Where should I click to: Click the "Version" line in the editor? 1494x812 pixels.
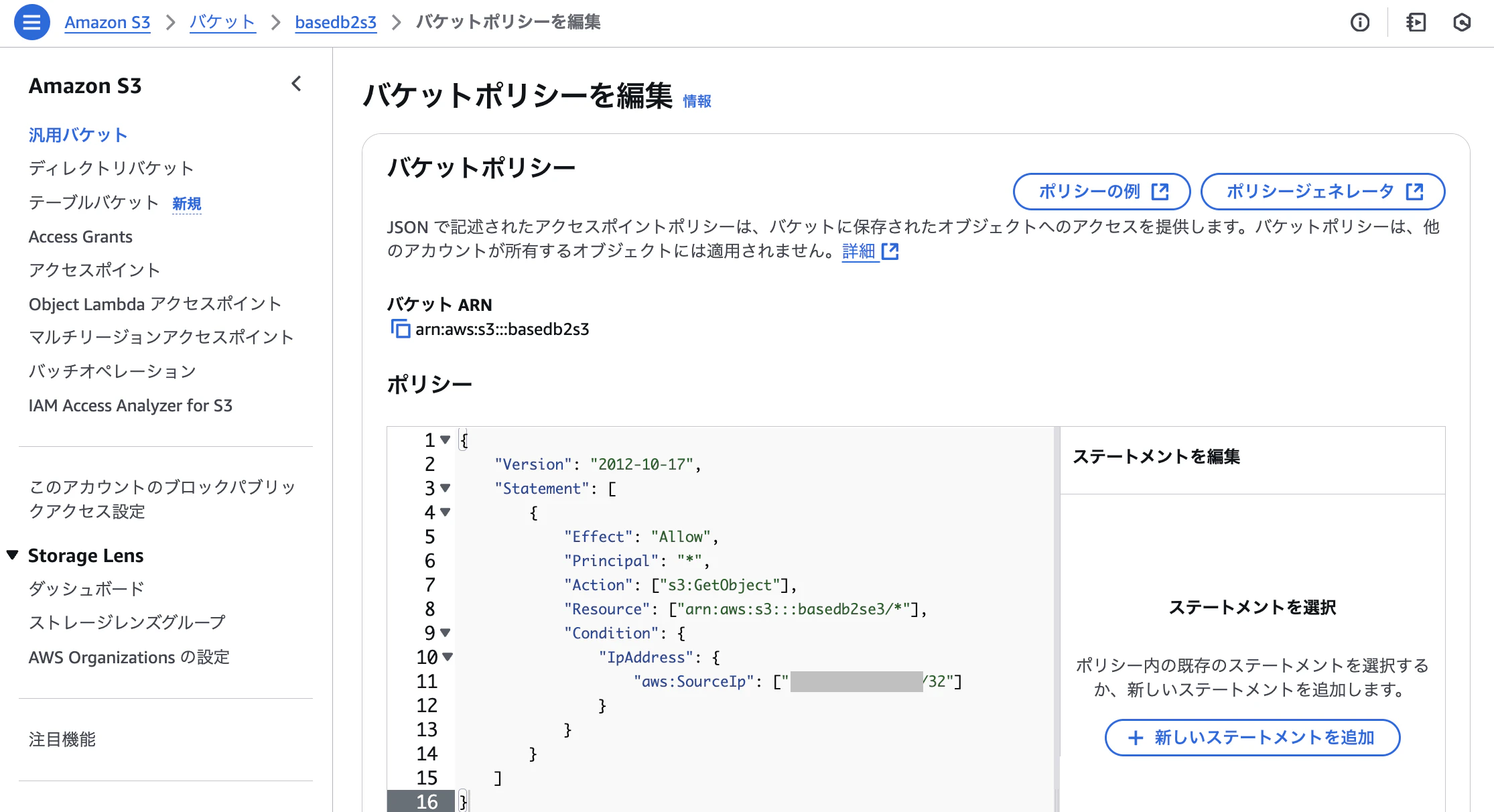pyautogui.click(x=598, y=464)
